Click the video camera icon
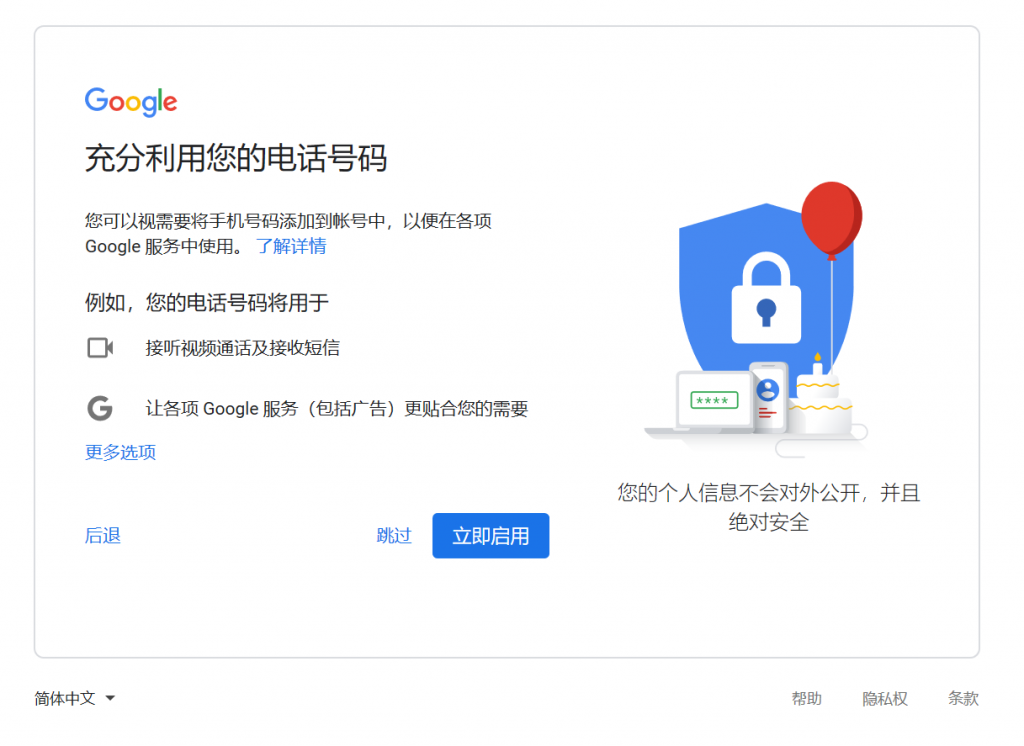Screen dimensions: 1024x746 (x=100, y=348)
